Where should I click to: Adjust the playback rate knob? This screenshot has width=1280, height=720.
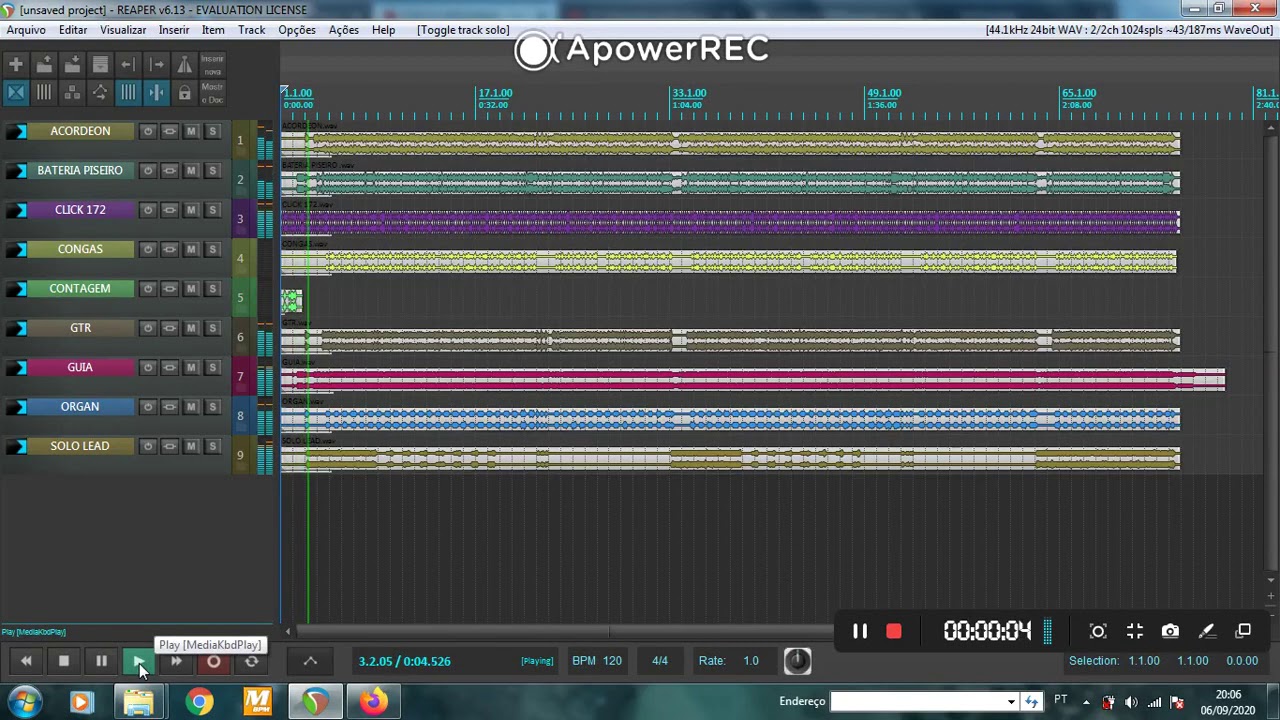tap(797, 660)
